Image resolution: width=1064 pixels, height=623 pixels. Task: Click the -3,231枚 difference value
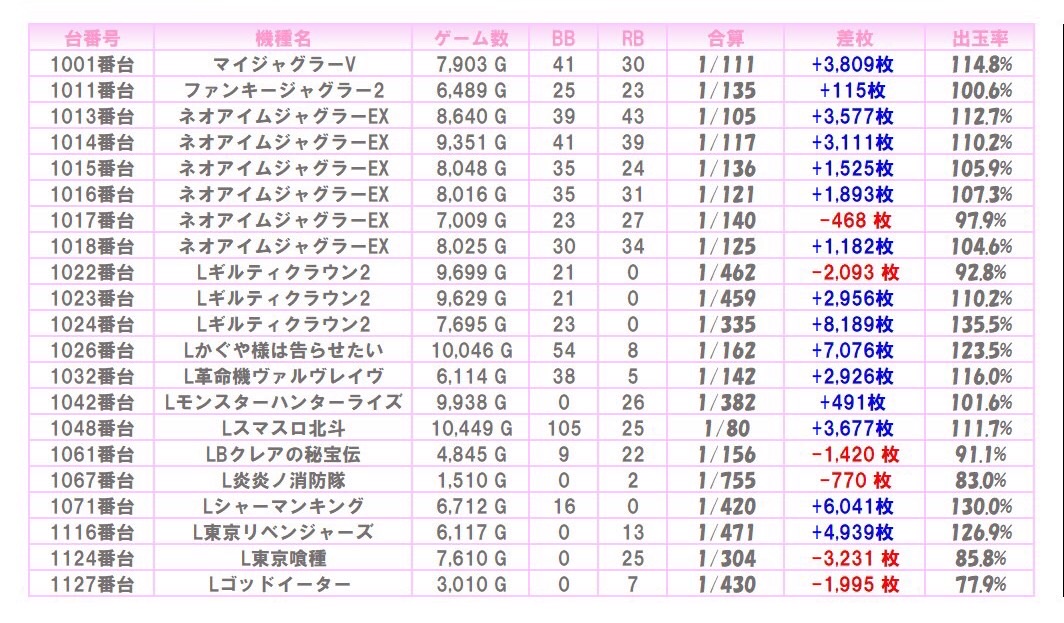(854, 558)
